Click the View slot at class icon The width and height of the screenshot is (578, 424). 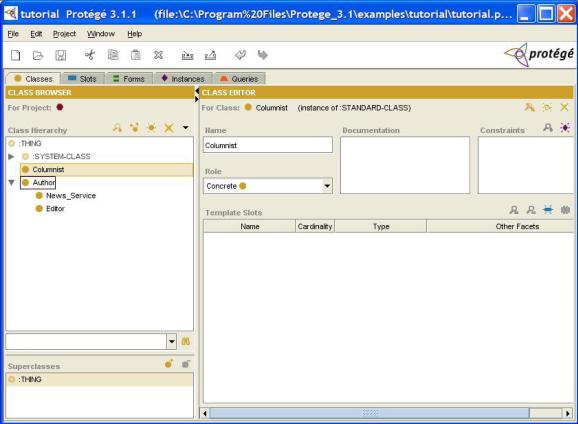[531, 210]
